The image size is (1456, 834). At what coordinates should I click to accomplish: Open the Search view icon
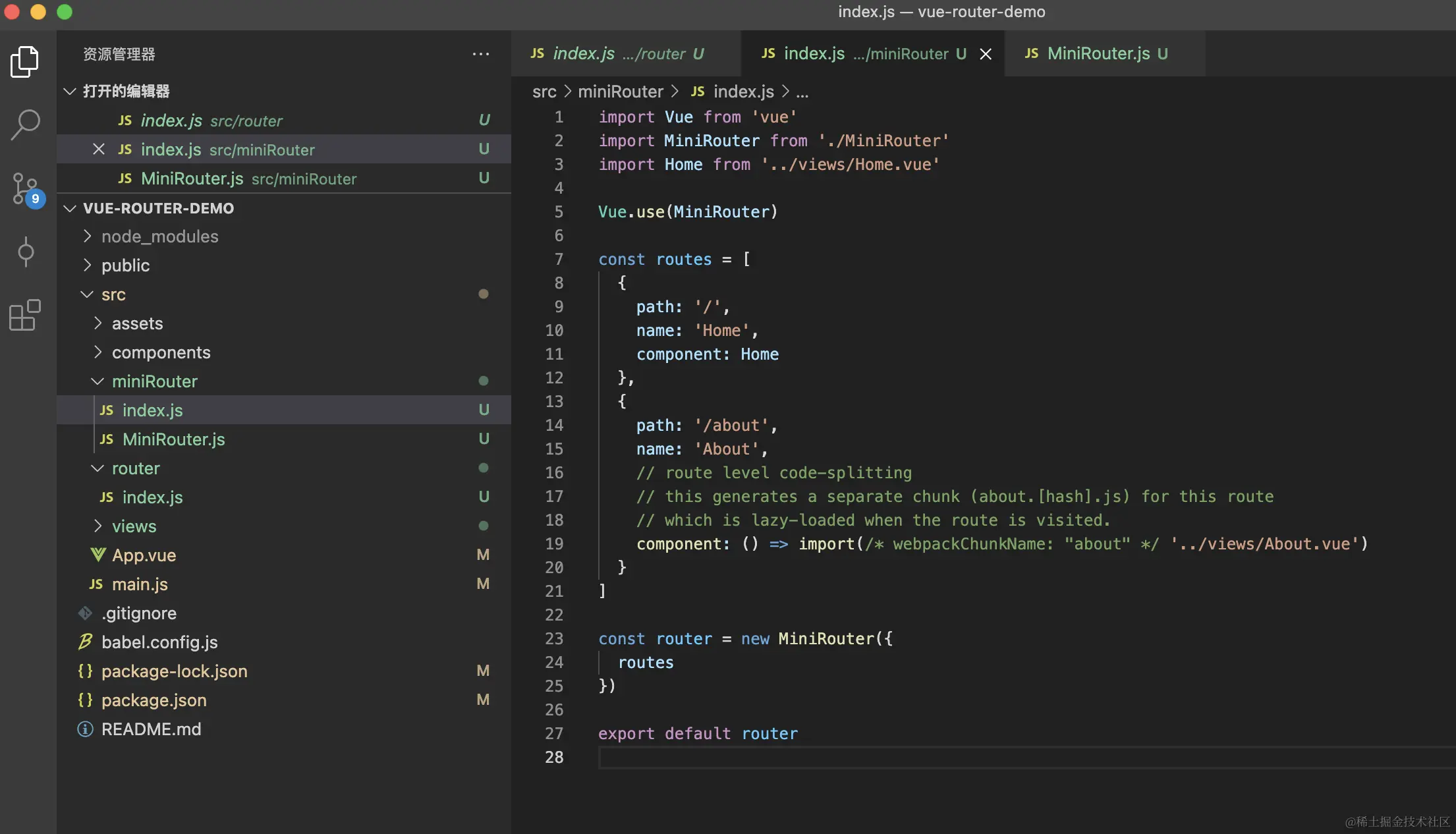coord(25,125)
